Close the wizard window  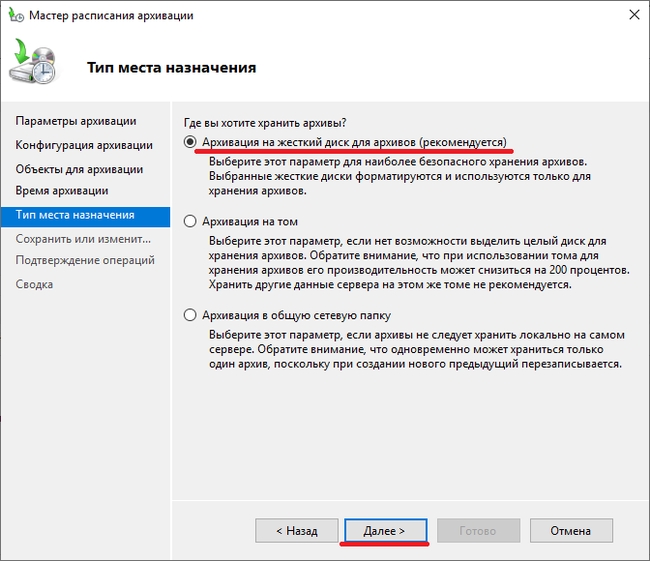click(x=633, y=16)
